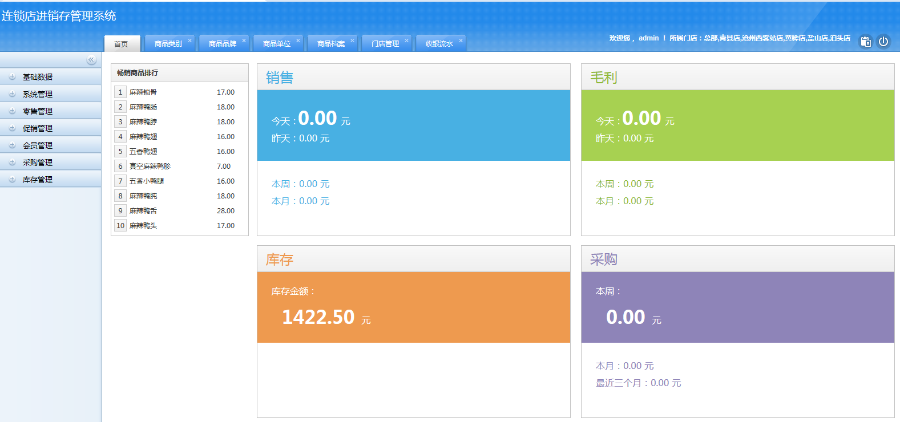This screenshot has width=900, height=422.
Task: Click 最近三个月 purchase figure
Action: [x=638, y=383]
